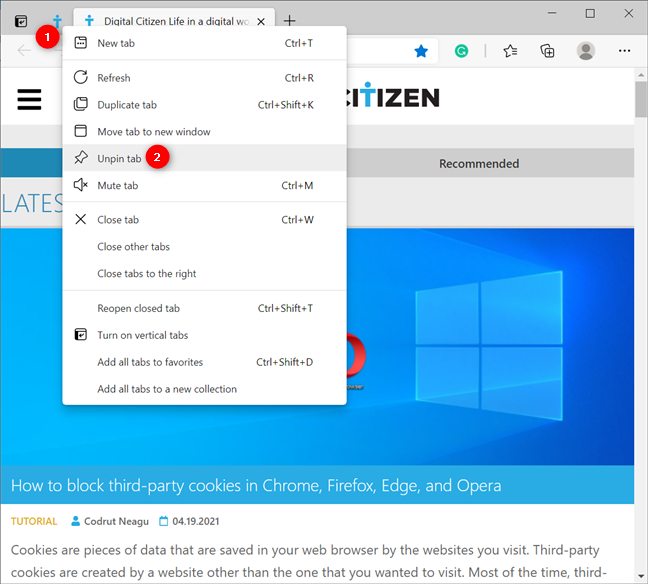
Task: Switch to the Recommended tab
Action: (x=479, y=163)
